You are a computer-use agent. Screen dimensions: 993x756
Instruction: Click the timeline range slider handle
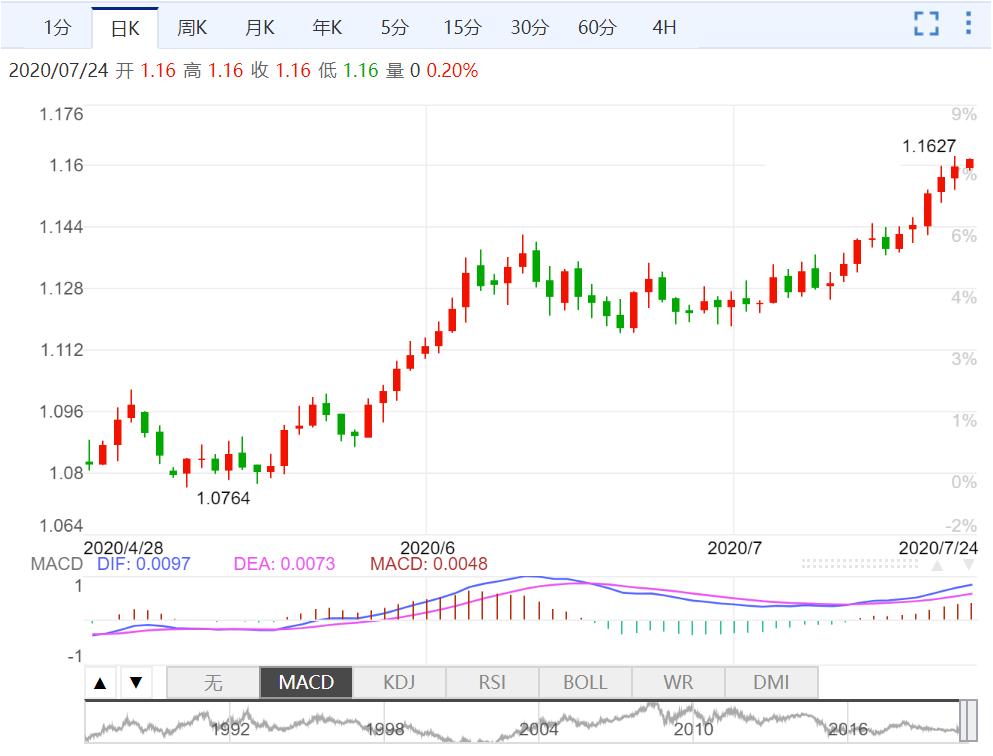pyautogui.click(x=968, y=721)
